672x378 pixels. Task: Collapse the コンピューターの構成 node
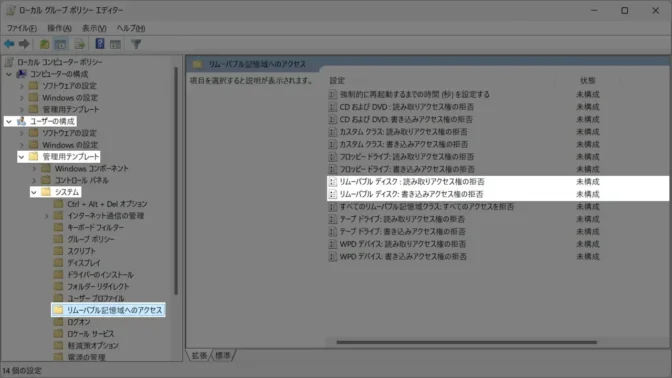[x=9, y=74]
